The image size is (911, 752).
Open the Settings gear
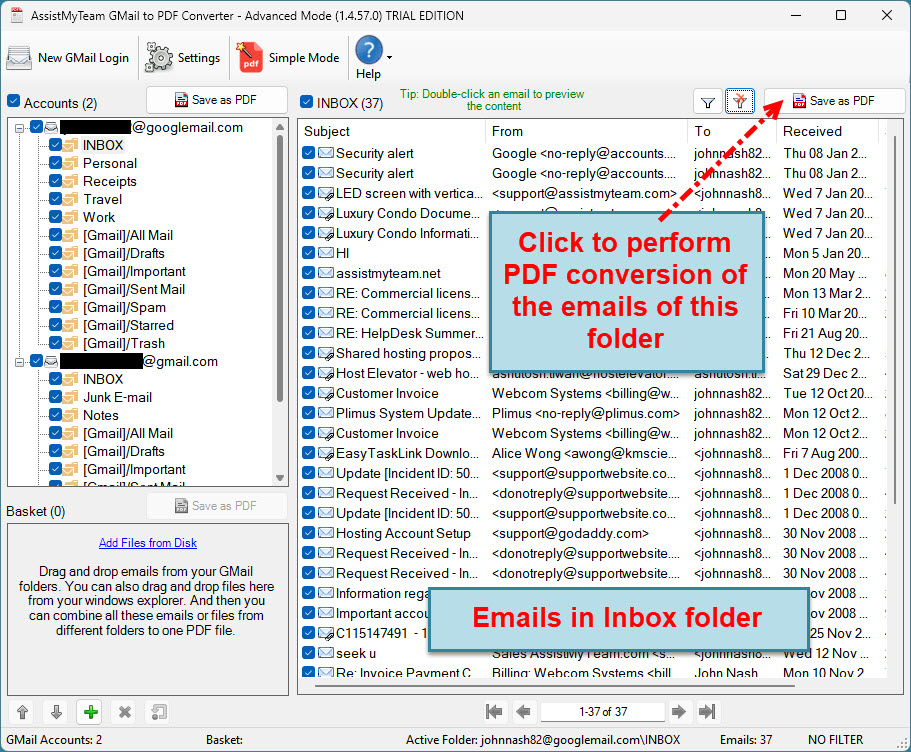click(x=158, y=57)
